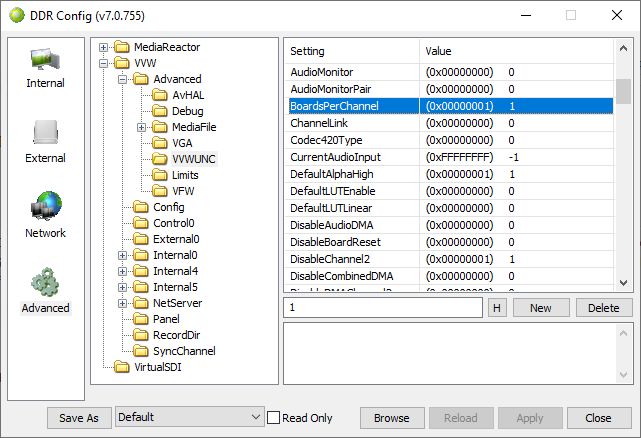Click the Limits folder icon
Viewport: 641px width, 438px height.
pyautogui.click(x=160, y=175)
